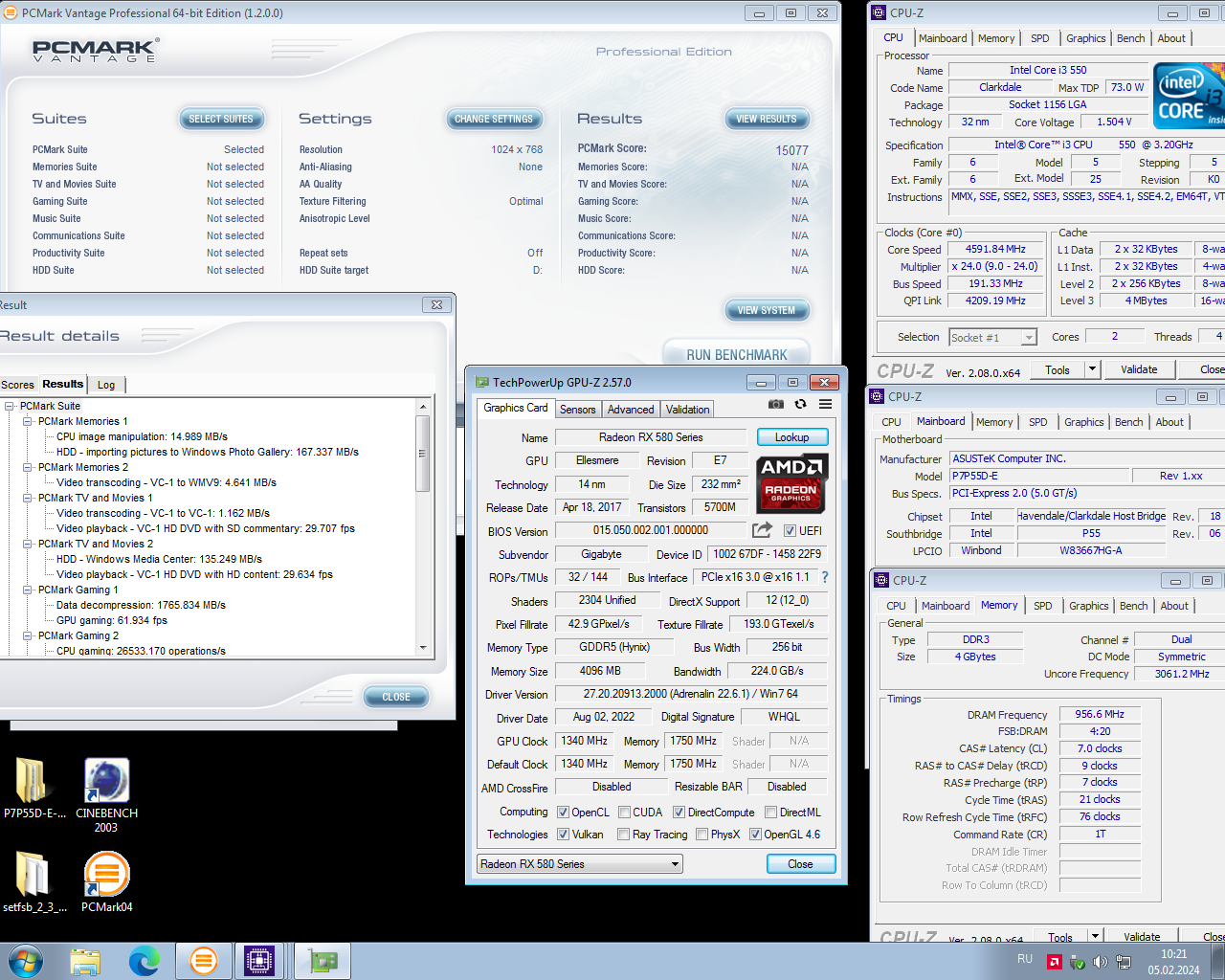Viewport: 1225px width, 980px height.
Task: Open the volume control in the system tray
Action: click(1100, 962)
